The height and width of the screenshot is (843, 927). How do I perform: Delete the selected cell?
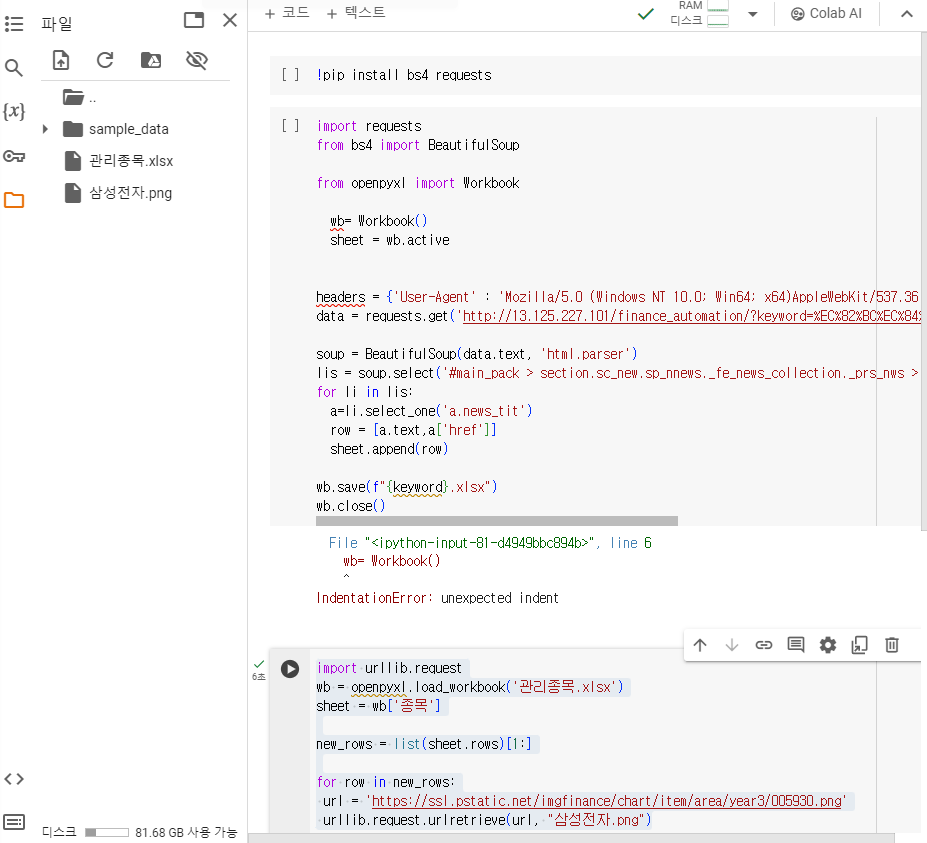(892, 645)
